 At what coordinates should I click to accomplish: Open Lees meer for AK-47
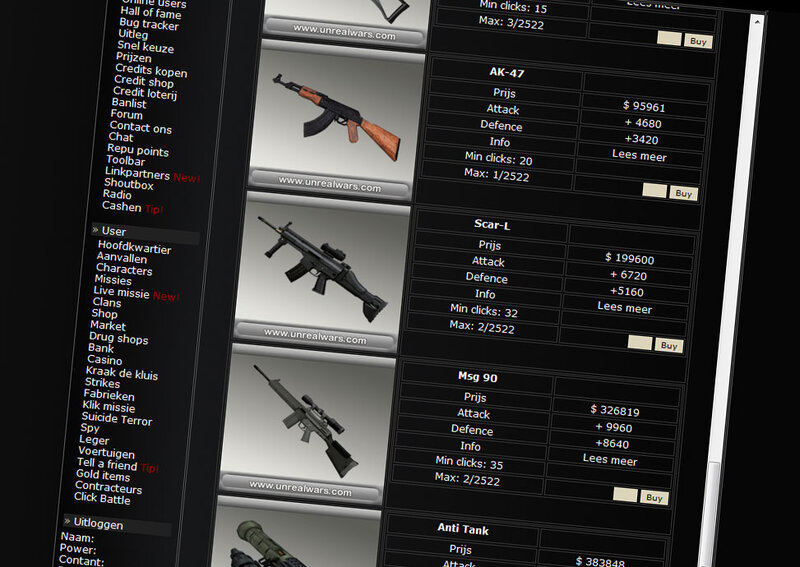[x=639, y=156]
